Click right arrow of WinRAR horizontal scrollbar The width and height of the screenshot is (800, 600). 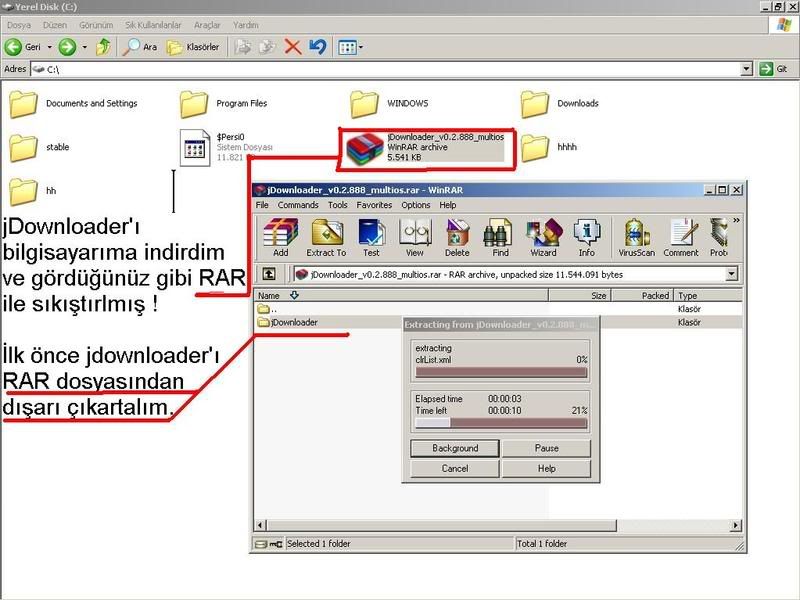[736, 526]
